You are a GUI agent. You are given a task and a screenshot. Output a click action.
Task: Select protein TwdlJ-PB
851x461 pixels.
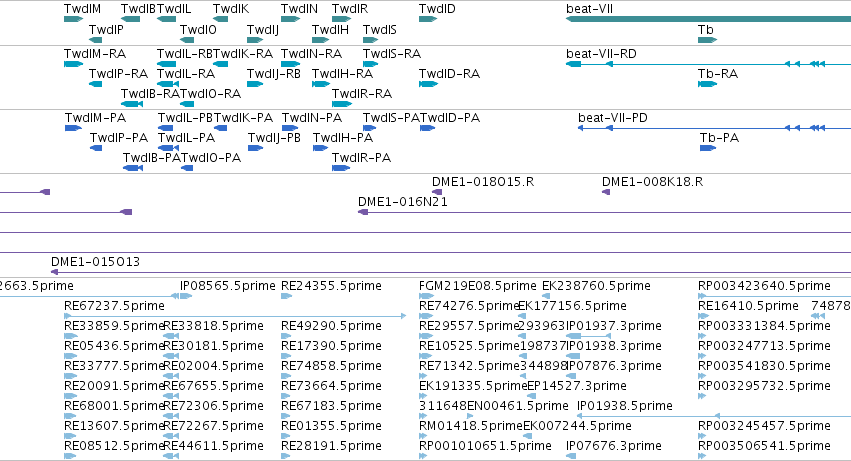pos(274,138)
